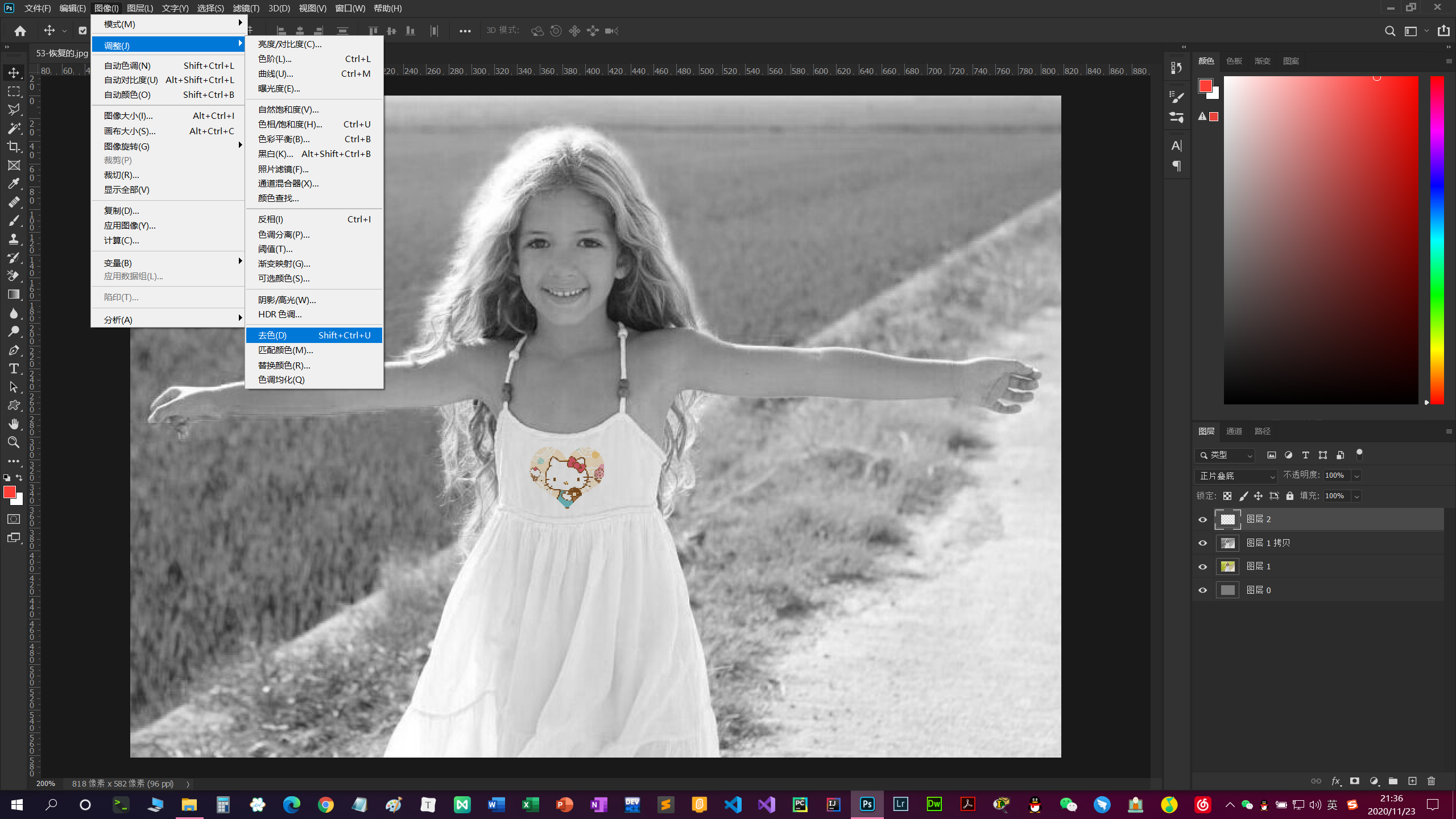Viewport: 1456px width, 819px height.
Task: Select the Rectangular Marquee tool
Action: click(14, 92)
